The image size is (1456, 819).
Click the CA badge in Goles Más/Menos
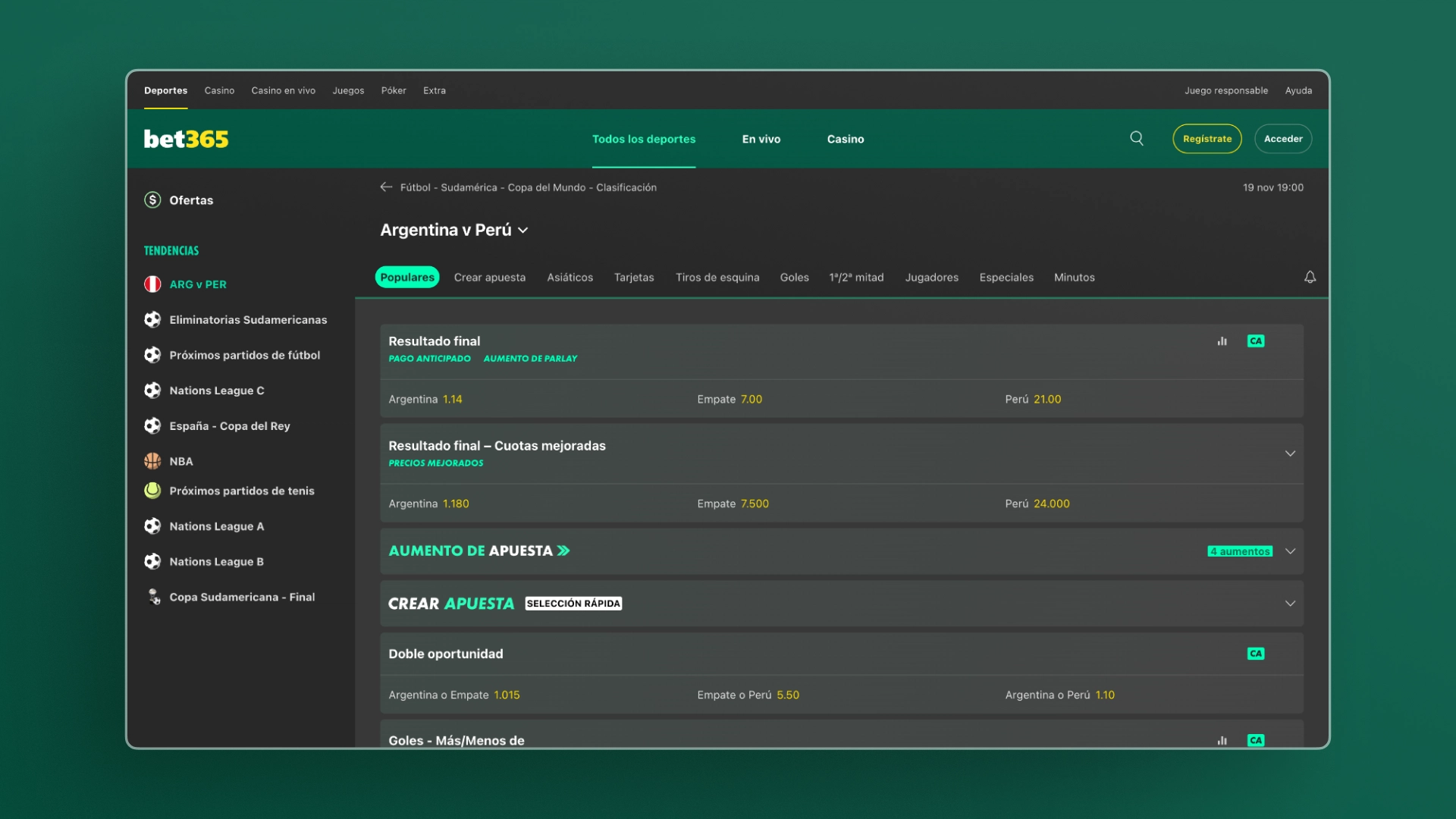tap(1256, 740)
